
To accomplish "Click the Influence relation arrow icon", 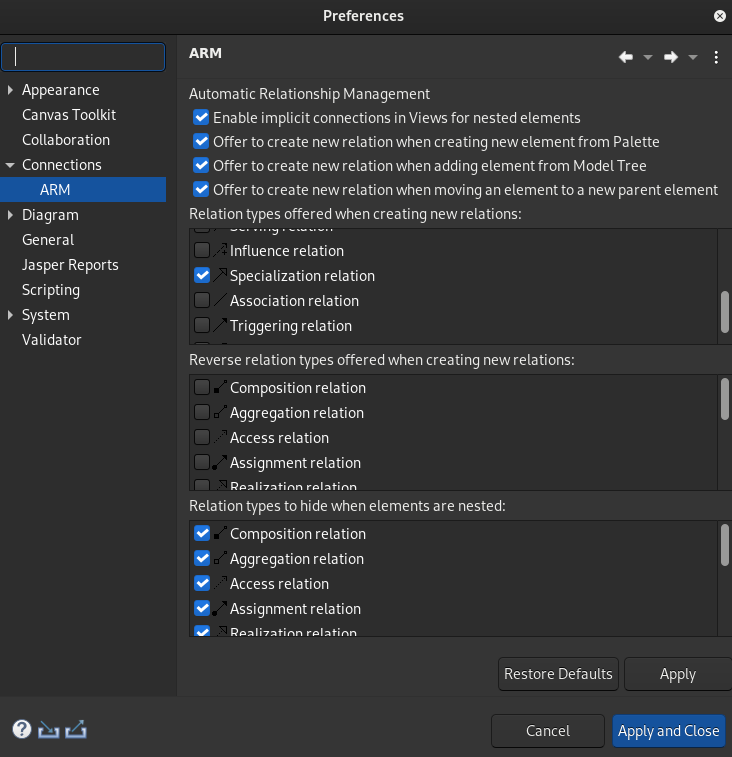I will click(x=220, y=250).
